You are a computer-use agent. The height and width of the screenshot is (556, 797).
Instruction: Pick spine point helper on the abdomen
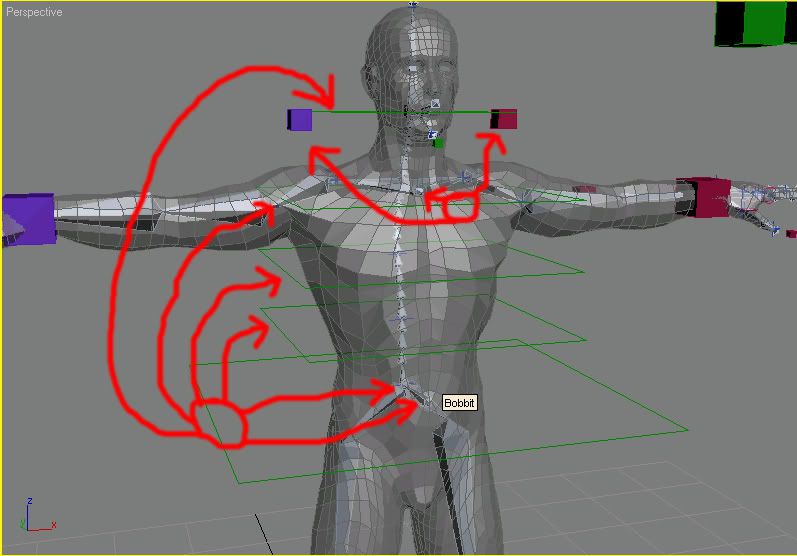403,318
